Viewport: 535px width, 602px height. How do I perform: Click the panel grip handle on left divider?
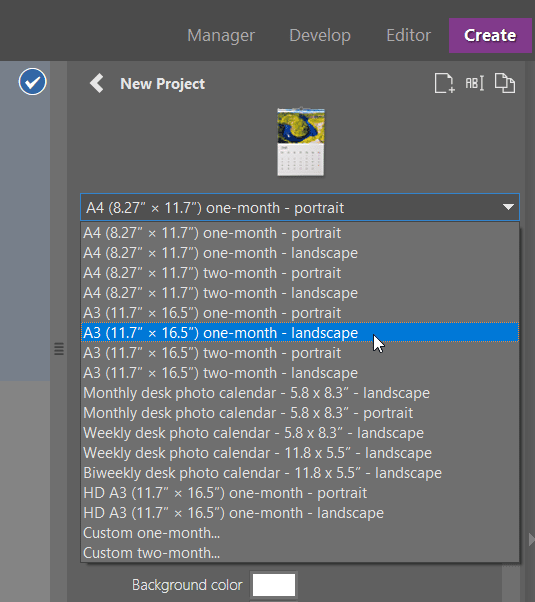[x=59, y=349]
